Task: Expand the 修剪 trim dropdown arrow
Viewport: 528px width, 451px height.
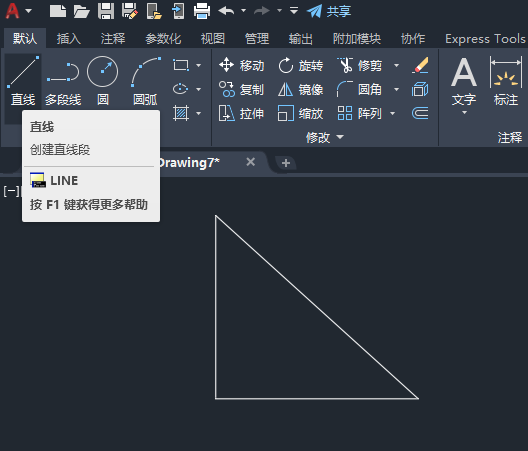Action: click(397, 65)
